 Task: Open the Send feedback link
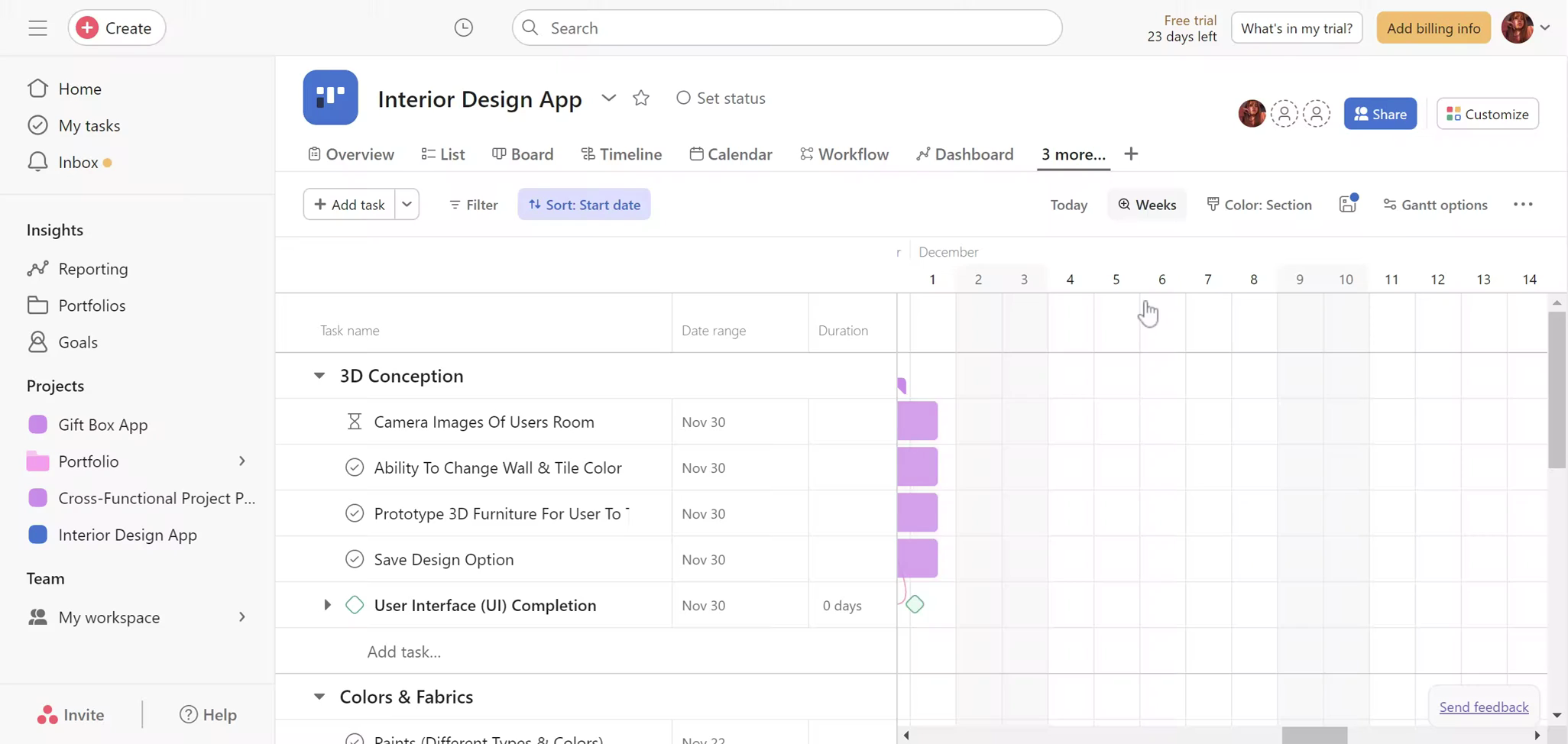(1484, 707)
